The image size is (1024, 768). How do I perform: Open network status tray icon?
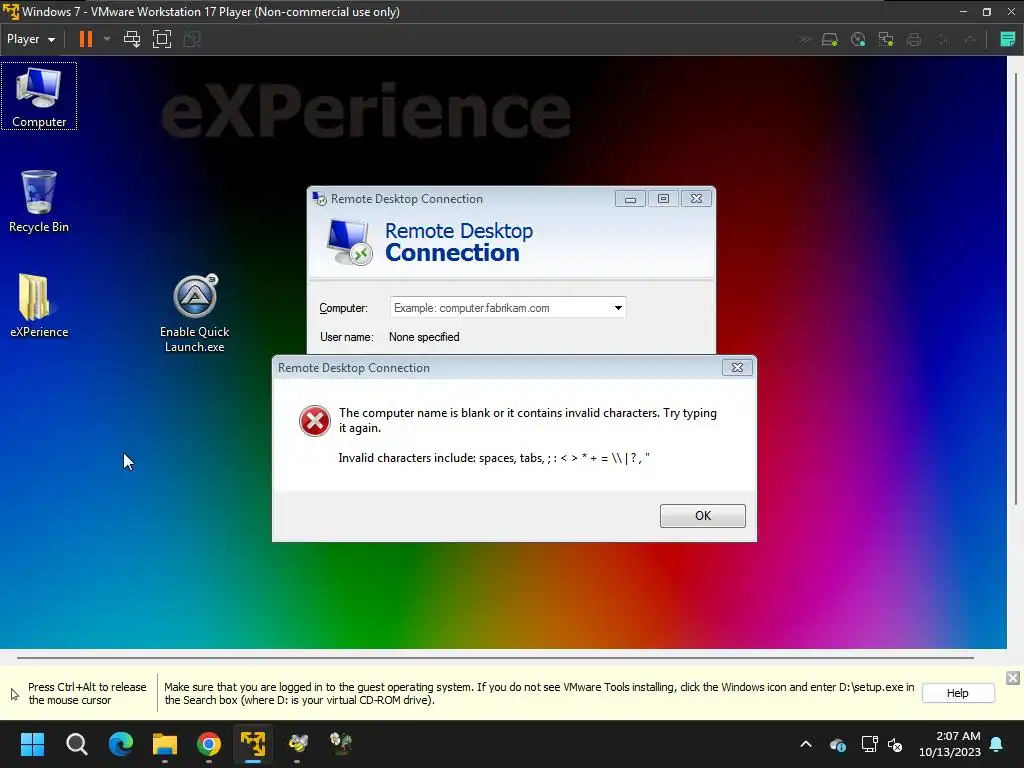point(869,744)
